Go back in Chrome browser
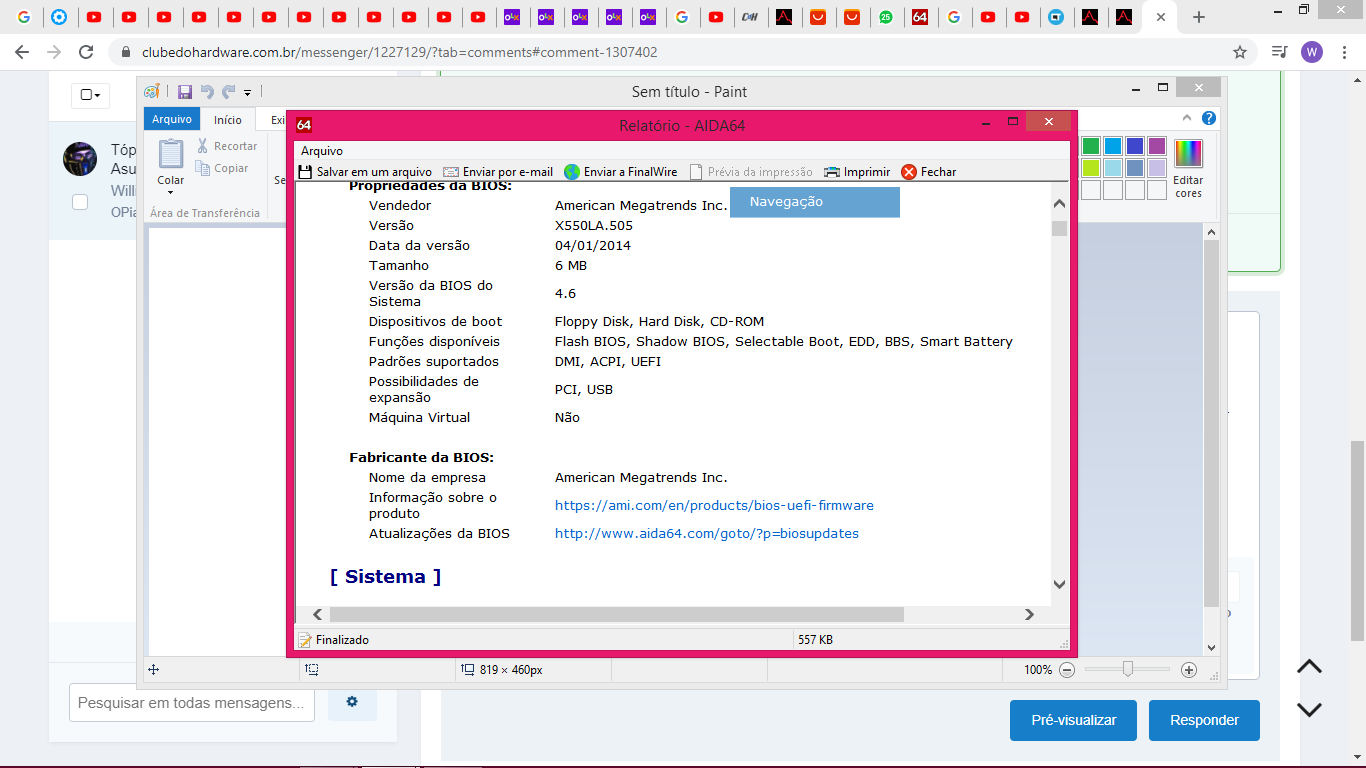The width and height of the screenshot is (1366, 768). pos(22,52)
